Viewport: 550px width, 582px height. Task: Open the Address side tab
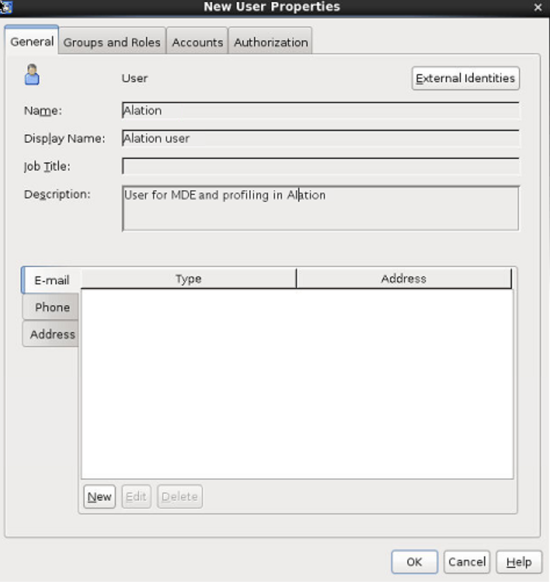coord(52,334)
